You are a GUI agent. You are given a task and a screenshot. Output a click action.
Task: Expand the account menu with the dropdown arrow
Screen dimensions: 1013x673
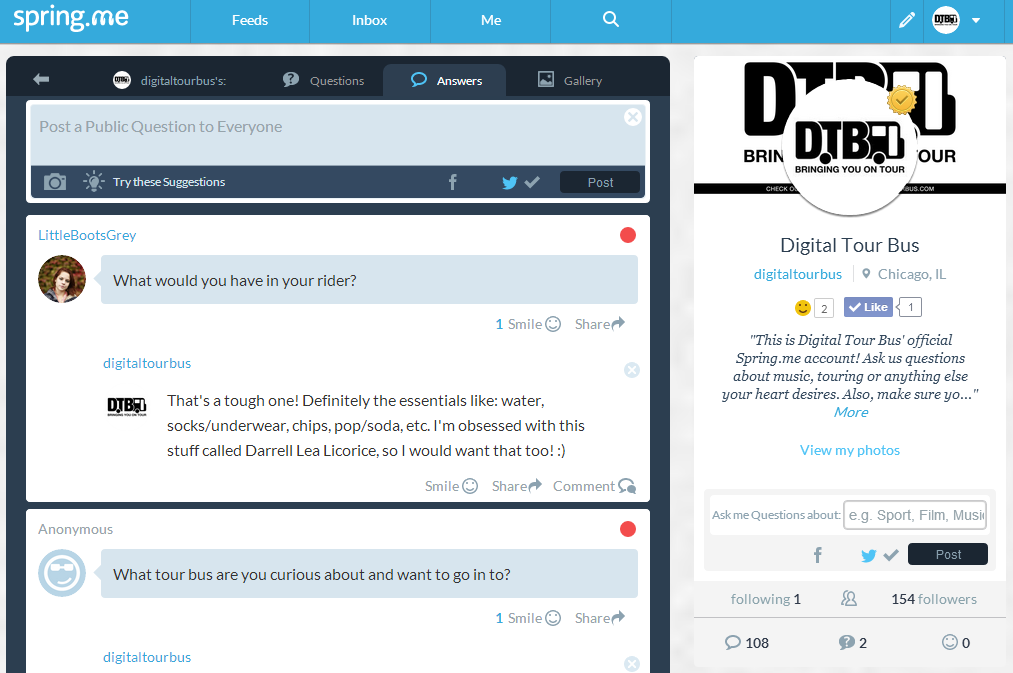coord(976,20)
